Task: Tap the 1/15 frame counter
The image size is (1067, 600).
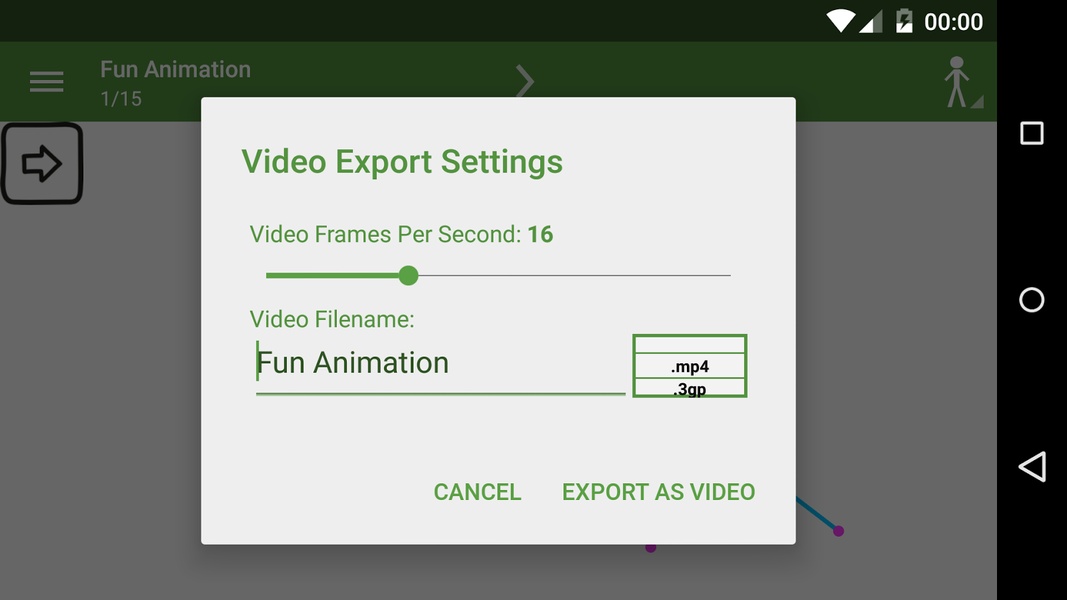Action: coord(121,99)
